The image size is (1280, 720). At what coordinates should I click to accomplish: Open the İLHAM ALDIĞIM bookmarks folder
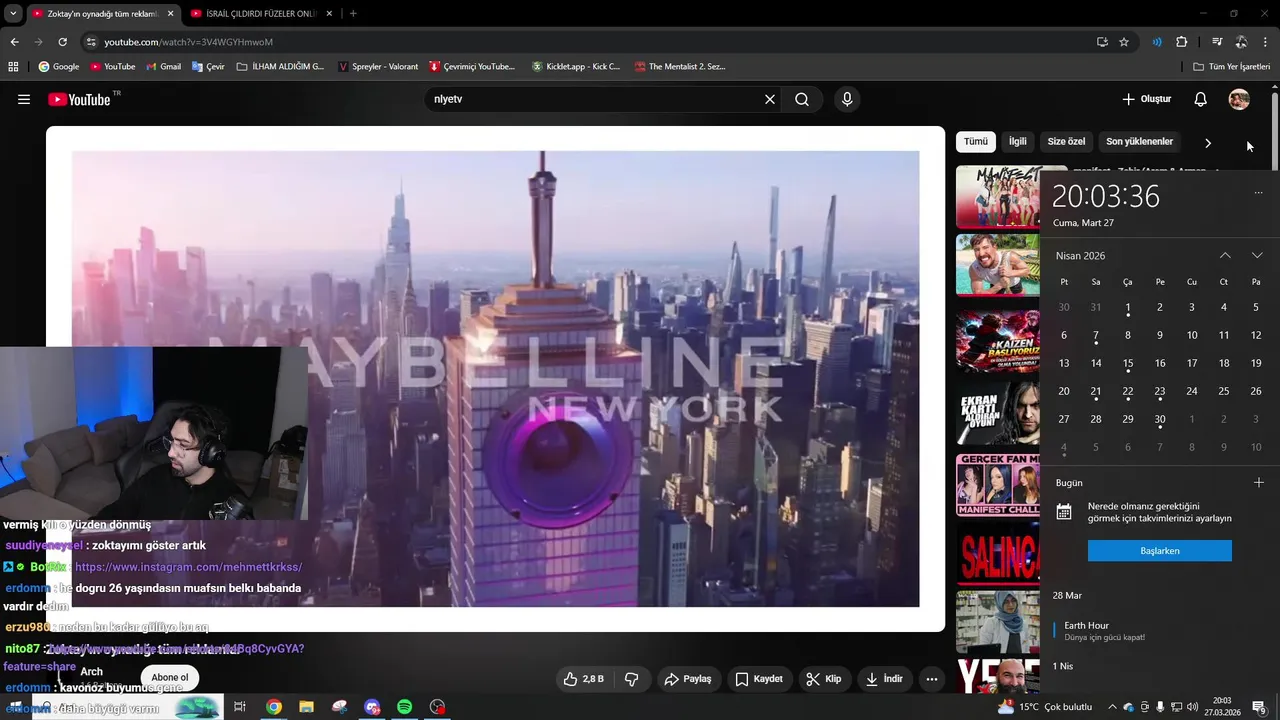point(281,66)
